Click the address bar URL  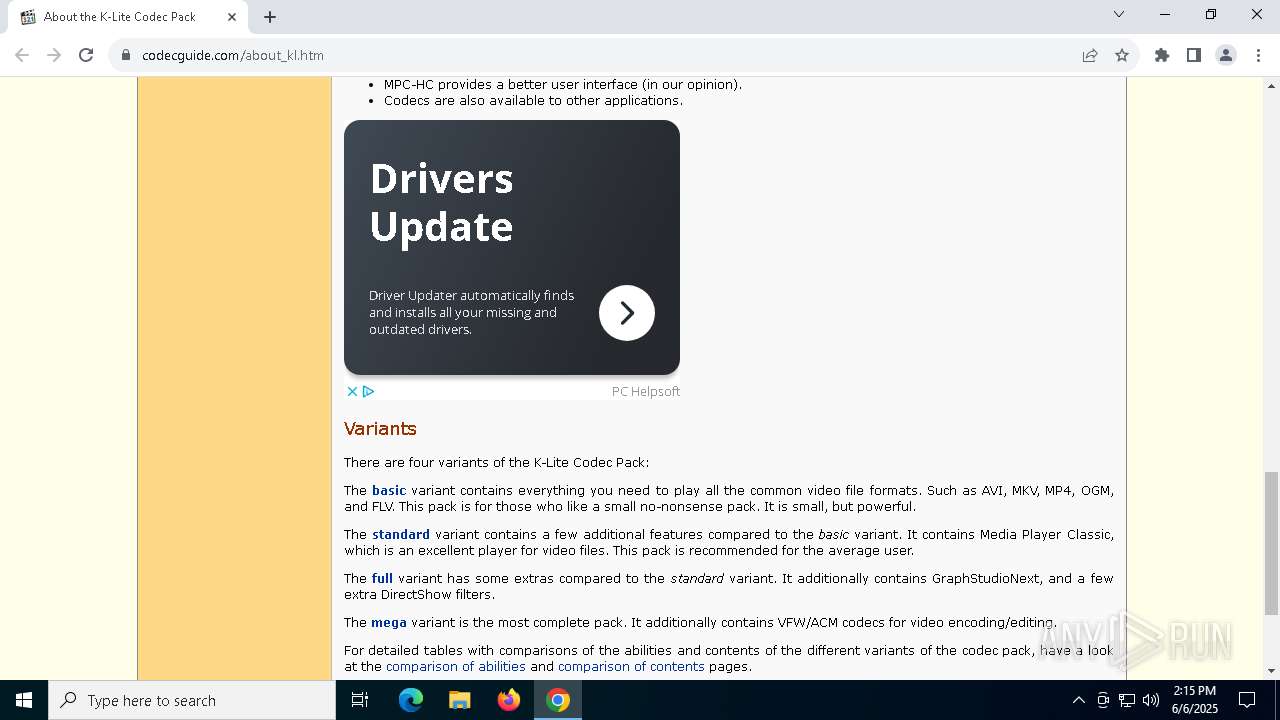(233, 55)
